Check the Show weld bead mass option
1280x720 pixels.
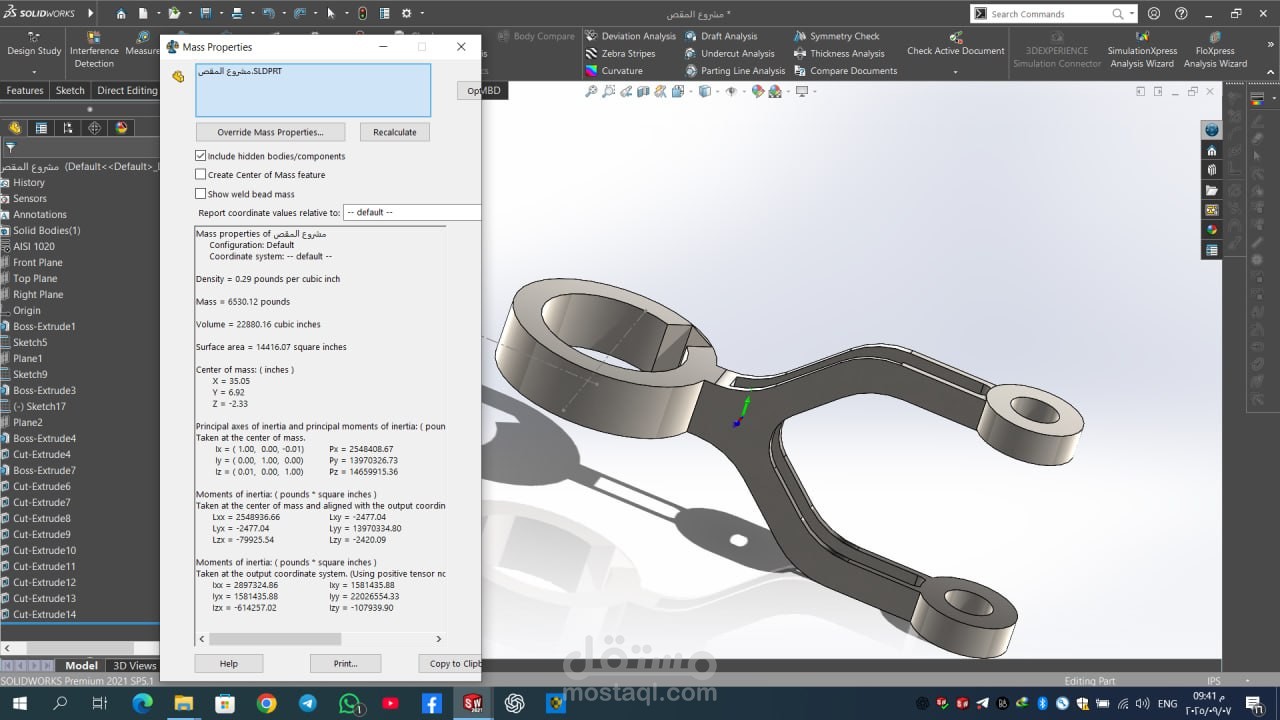coord(201,194)
